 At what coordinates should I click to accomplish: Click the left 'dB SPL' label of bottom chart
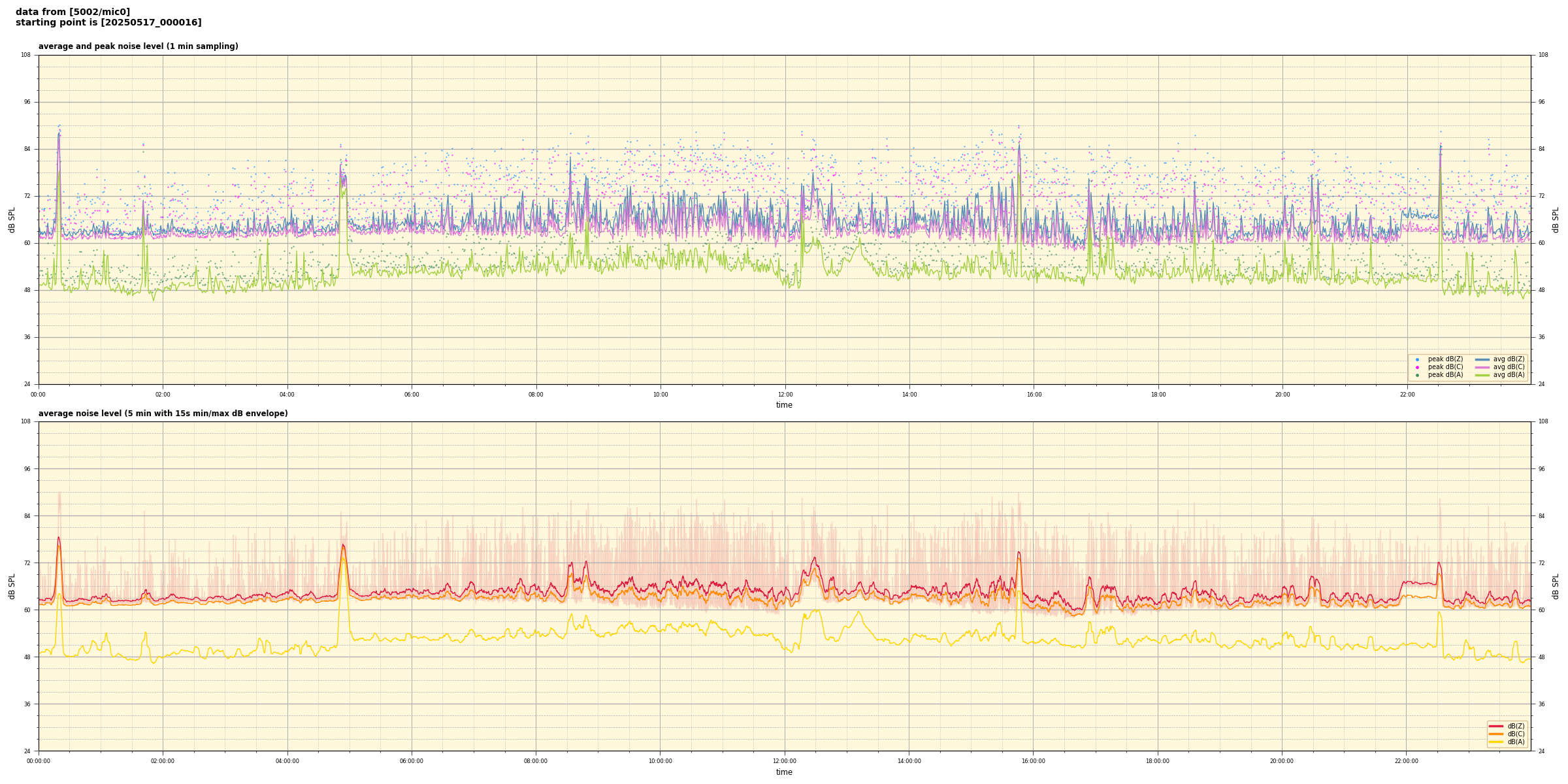(12, 586)
